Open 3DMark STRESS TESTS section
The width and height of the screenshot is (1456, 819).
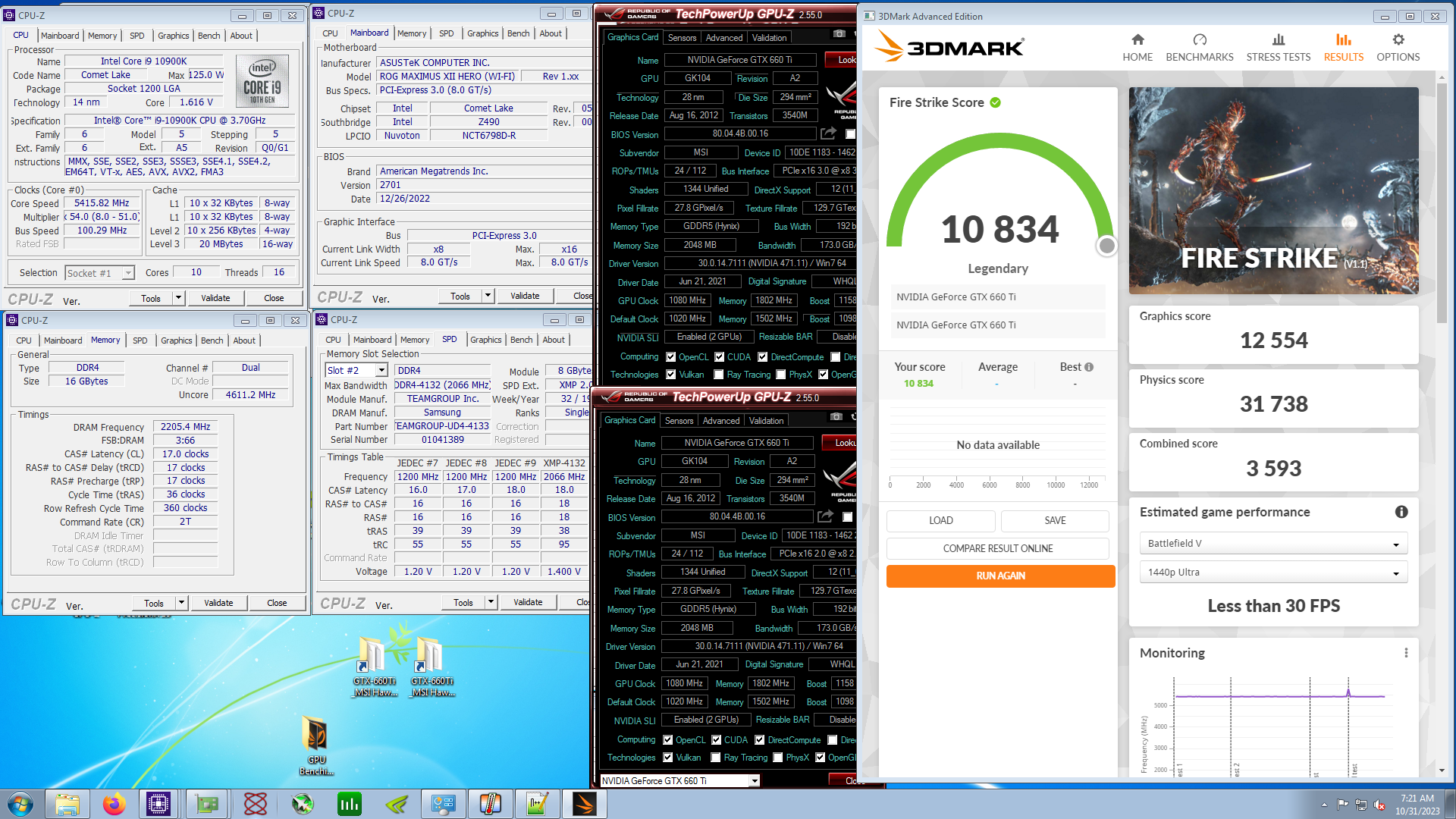[1279, 48]
